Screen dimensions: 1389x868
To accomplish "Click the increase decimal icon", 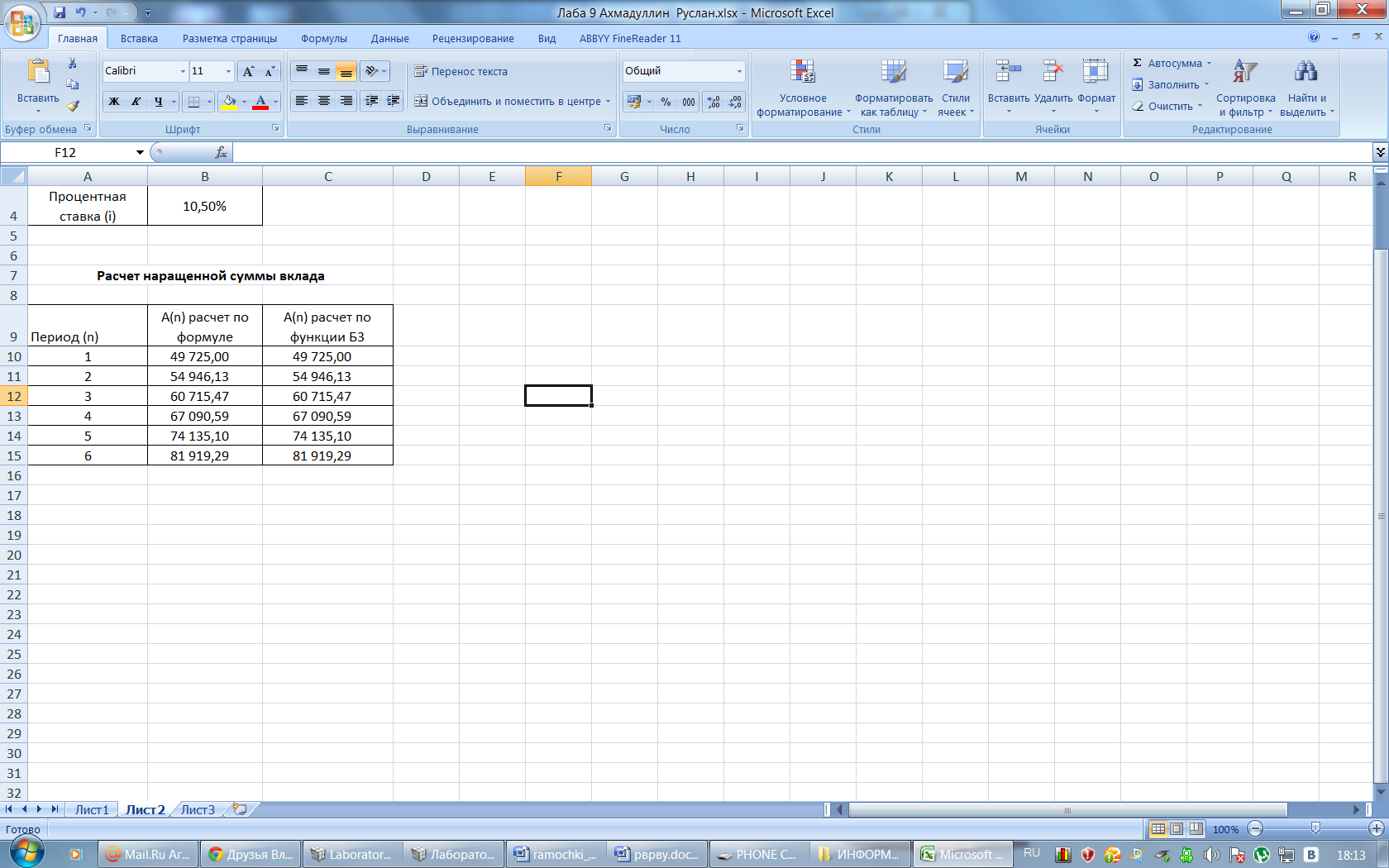I will pyautogui.click(x=714, y=102).
